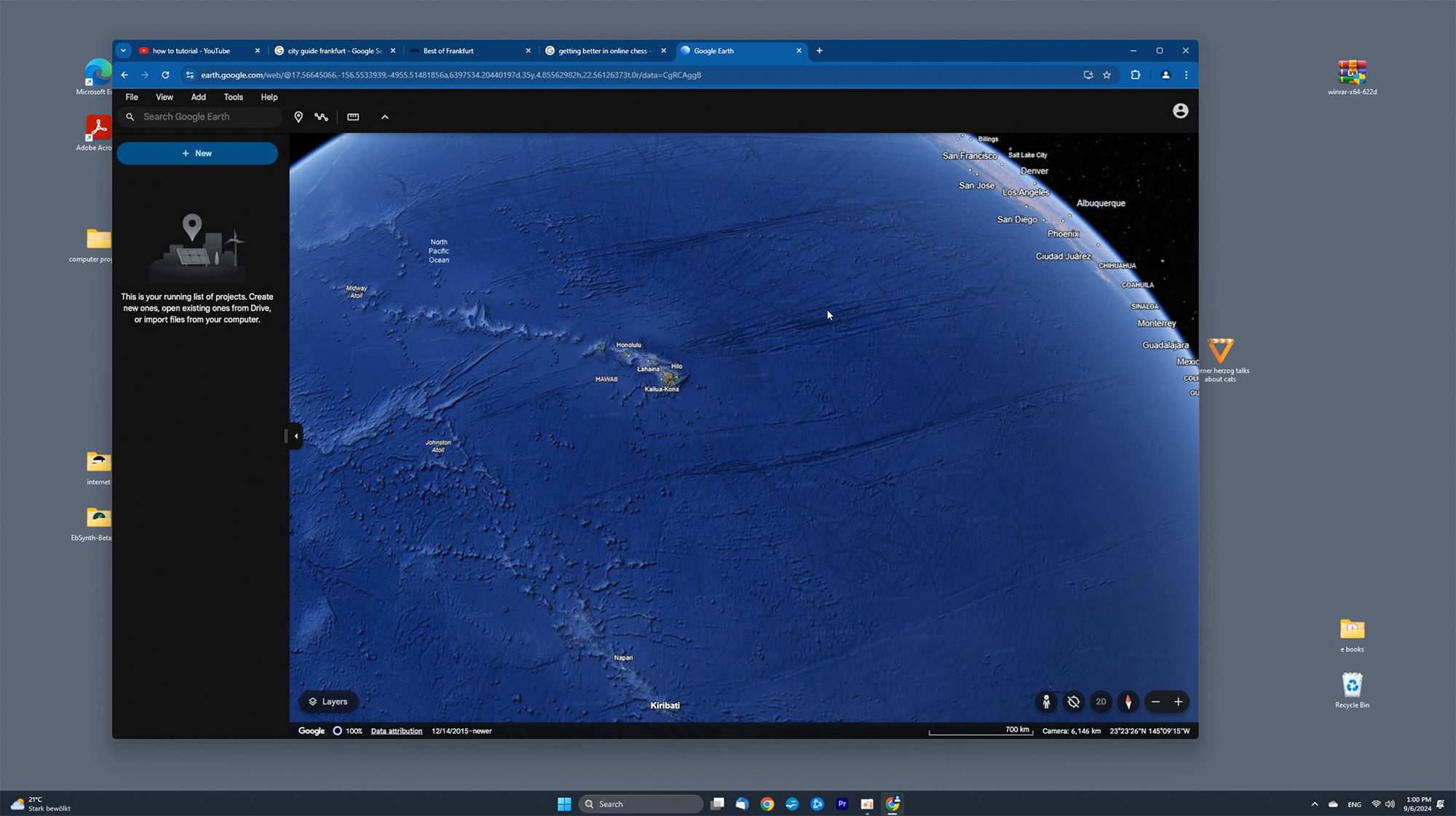The image size is (1456, 816).
Task: Click the Kailua-Kona map label
Action: [x=662, y=389]
